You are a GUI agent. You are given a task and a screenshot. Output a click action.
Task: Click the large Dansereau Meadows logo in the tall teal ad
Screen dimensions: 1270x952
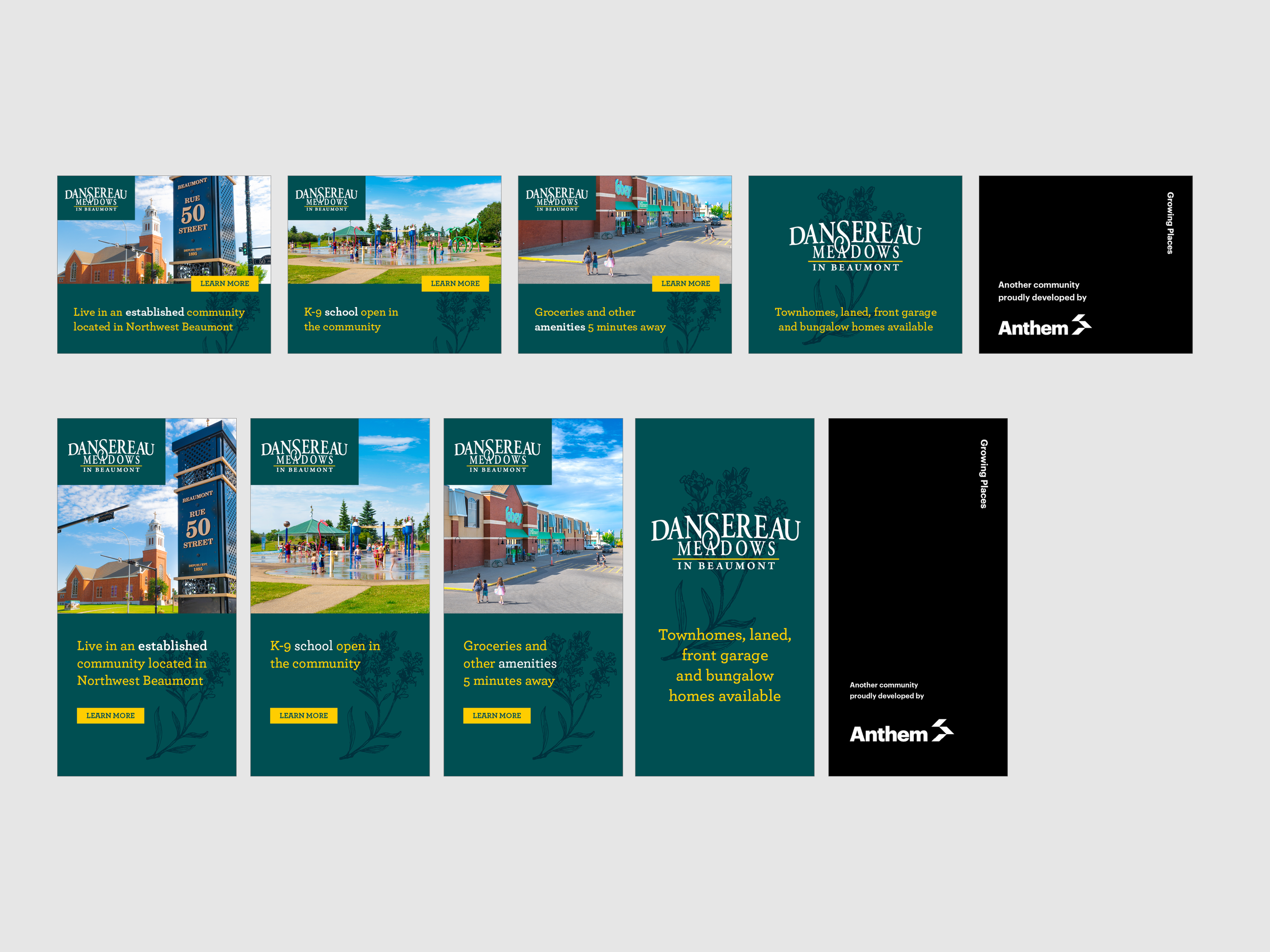click(725, 542)
